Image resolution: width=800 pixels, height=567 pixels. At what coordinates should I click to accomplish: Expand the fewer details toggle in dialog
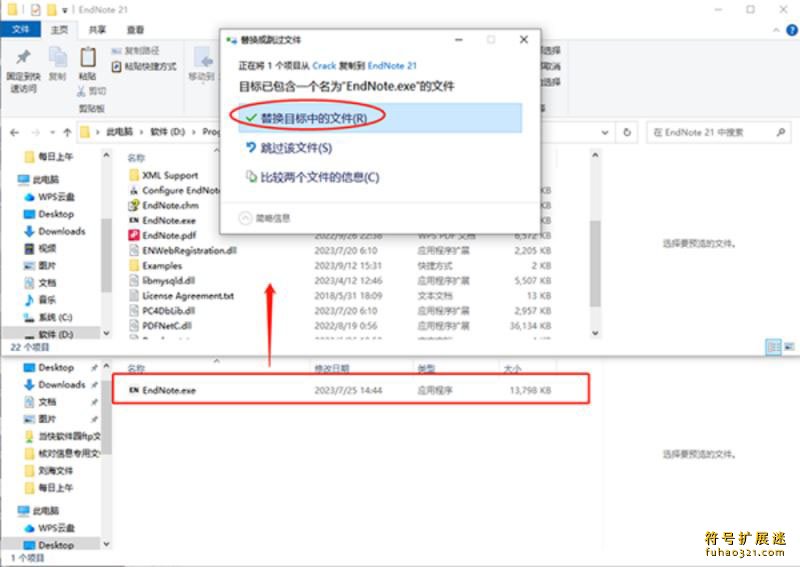click(x=264, y=218)
